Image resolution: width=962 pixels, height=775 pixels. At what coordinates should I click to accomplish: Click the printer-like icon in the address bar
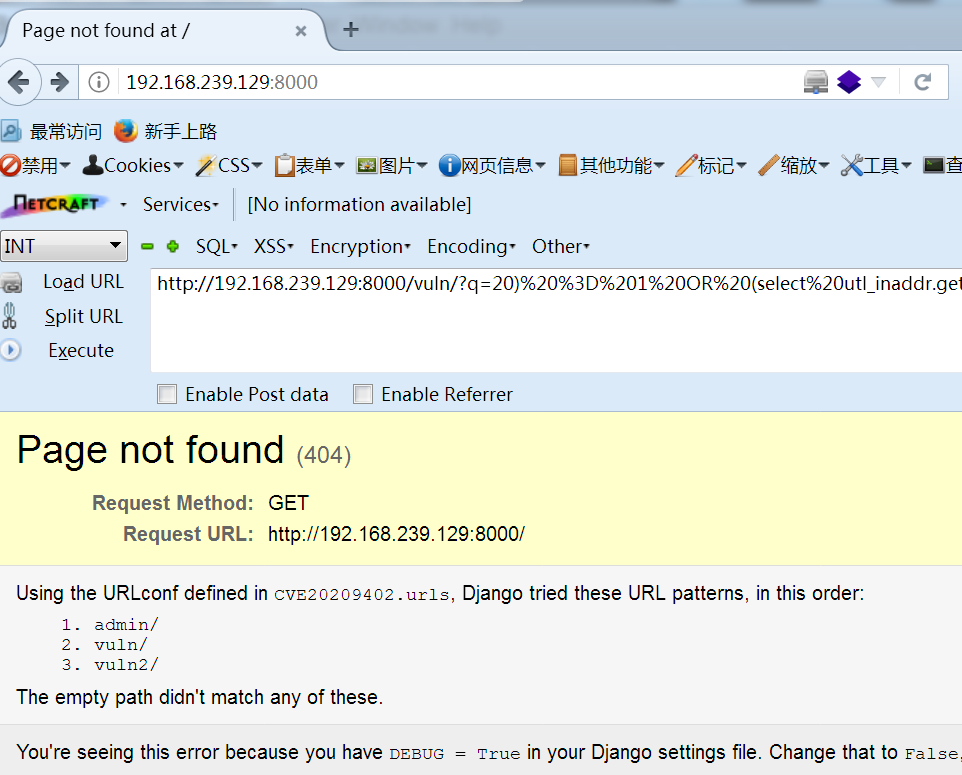[x=815, y=81]
